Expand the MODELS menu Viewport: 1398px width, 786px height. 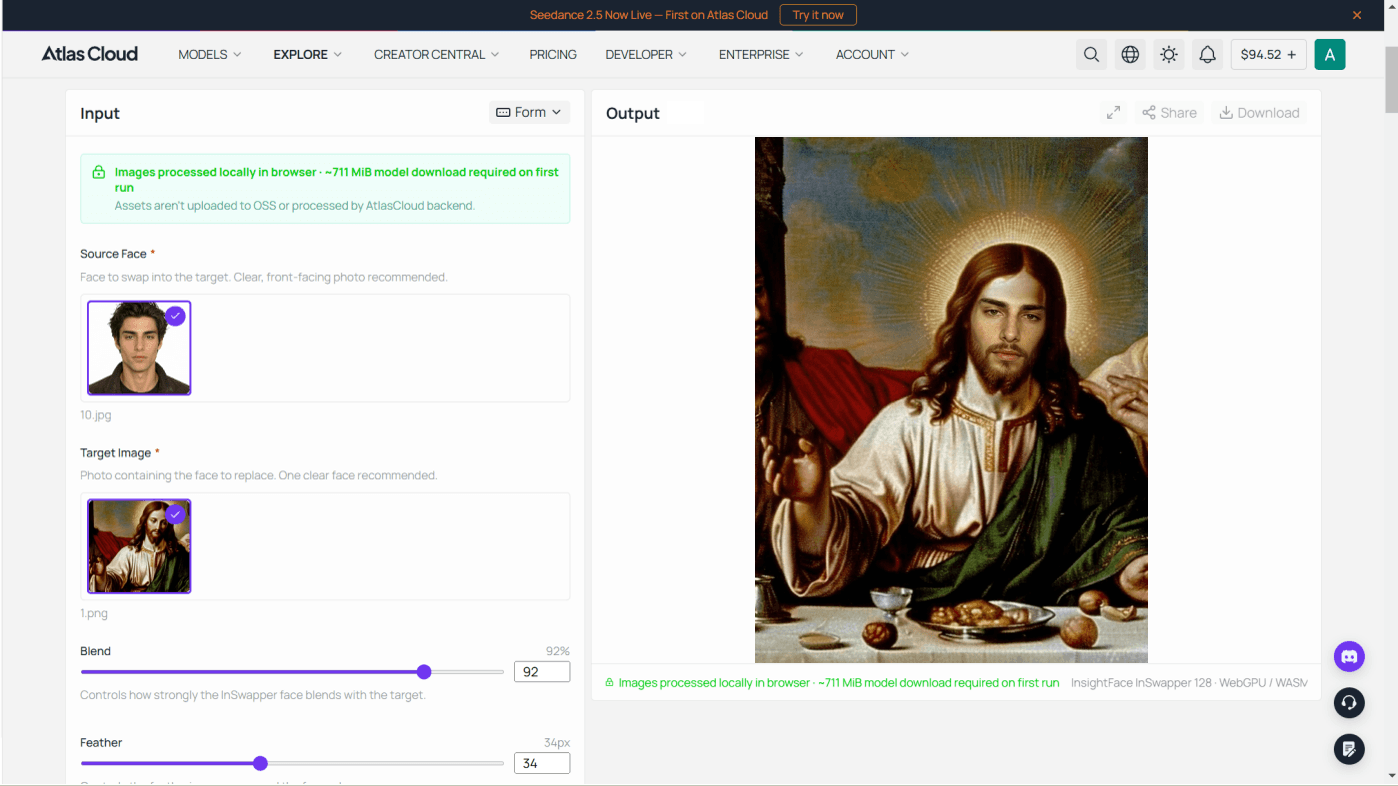click(210, 54)
